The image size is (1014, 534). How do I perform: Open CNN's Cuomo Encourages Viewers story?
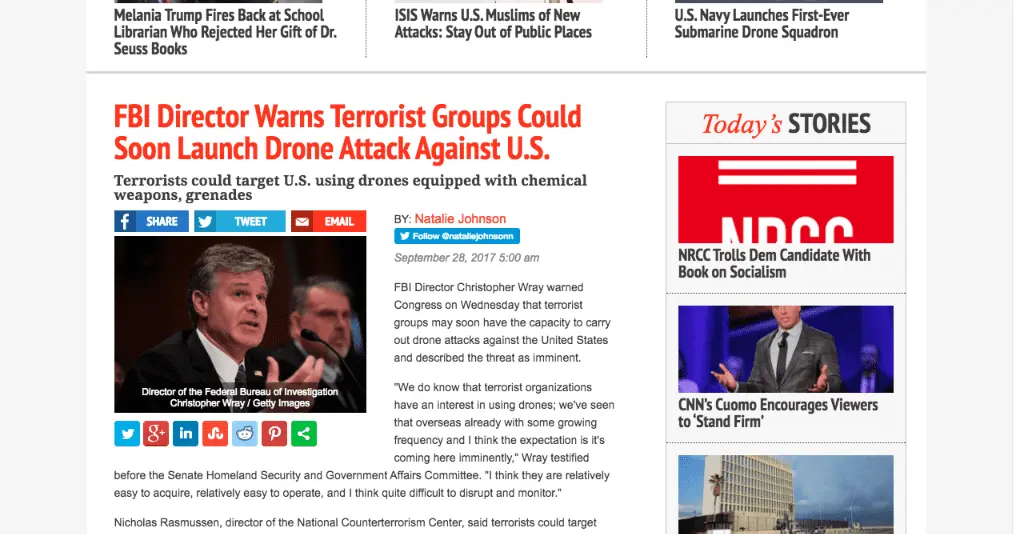[778, 413]
